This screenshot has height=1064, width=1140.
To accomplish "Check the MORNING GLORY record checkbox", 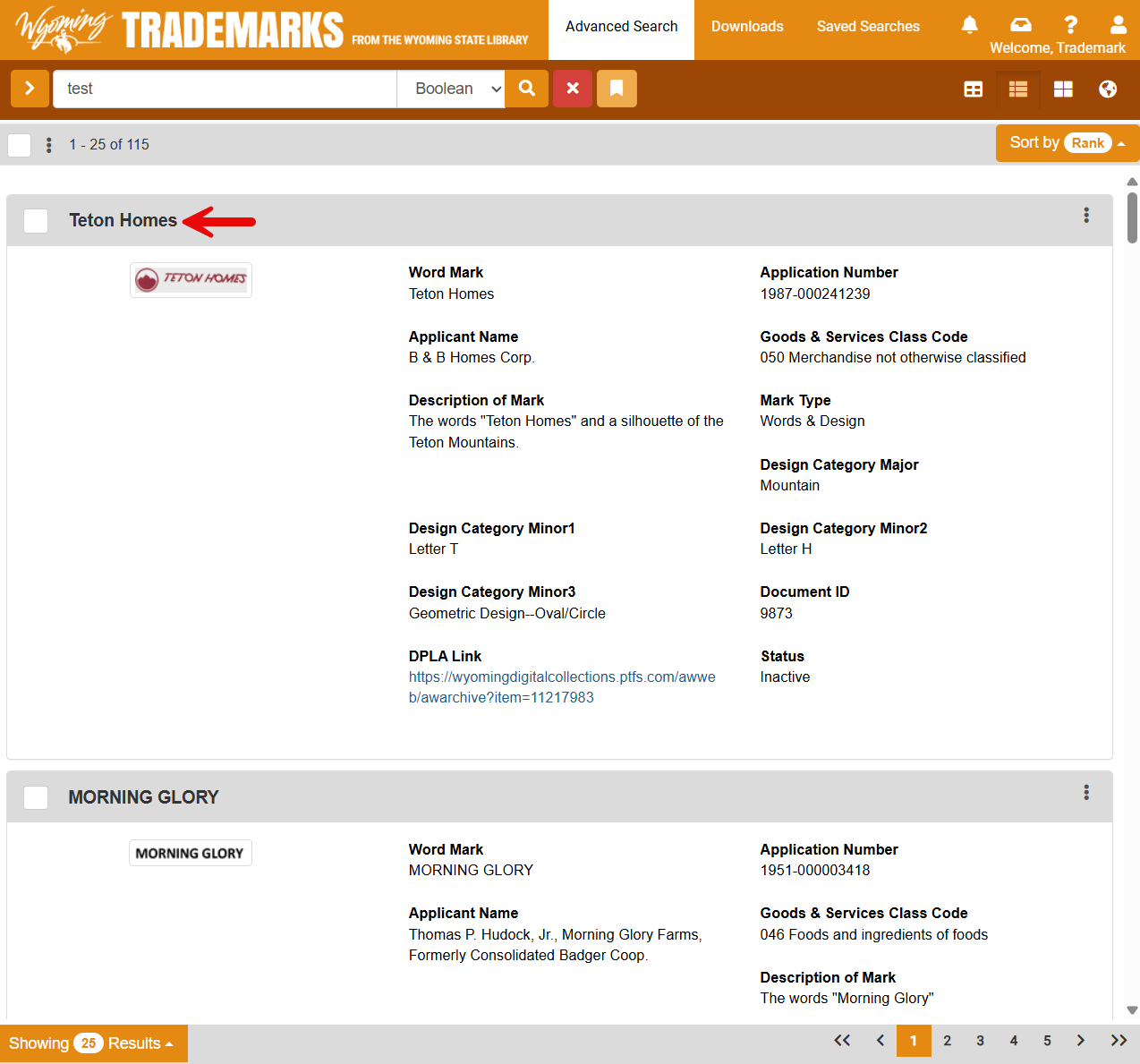I will [36, 797].
